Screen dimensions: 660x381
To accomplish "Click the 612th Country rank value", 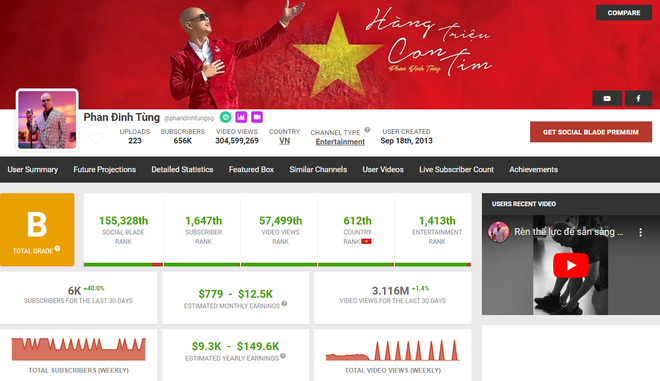I will pos(357,221).
